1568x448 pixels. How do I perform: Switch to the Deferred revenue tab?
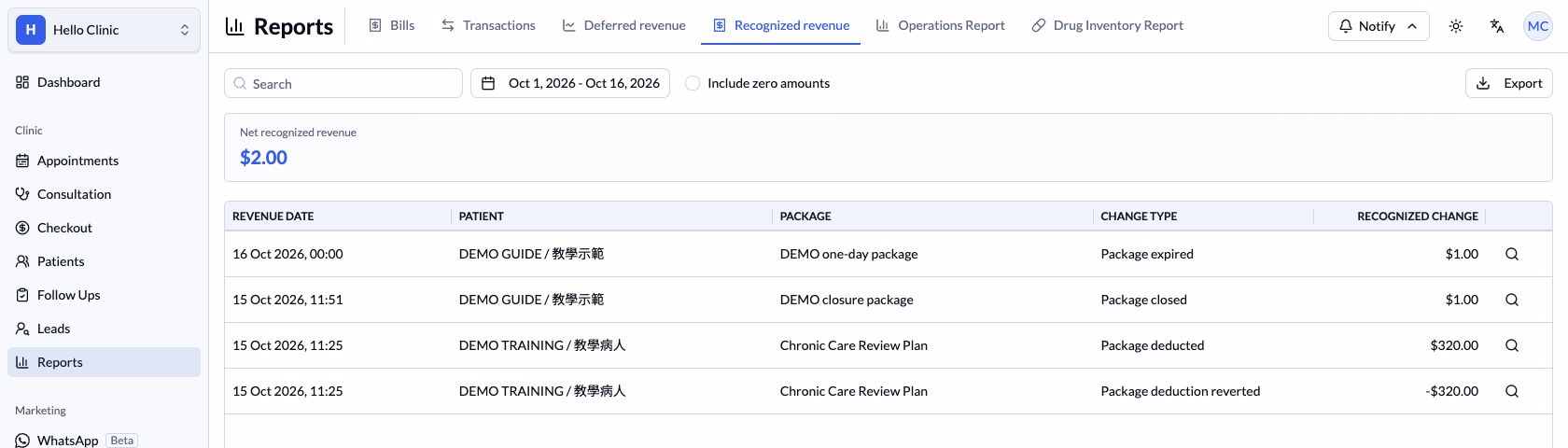(x=623, y=25)
